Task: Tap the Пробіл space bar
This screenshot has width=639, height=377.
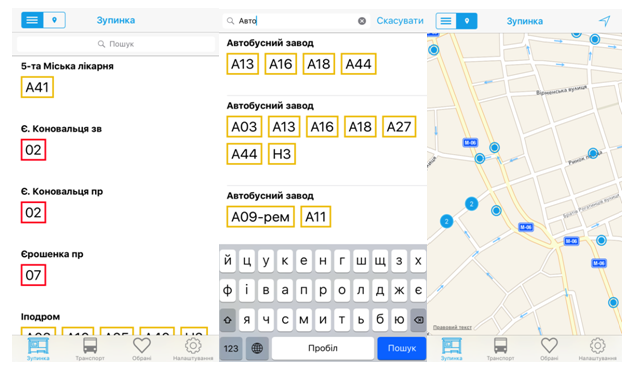Action: click(323, 348)
